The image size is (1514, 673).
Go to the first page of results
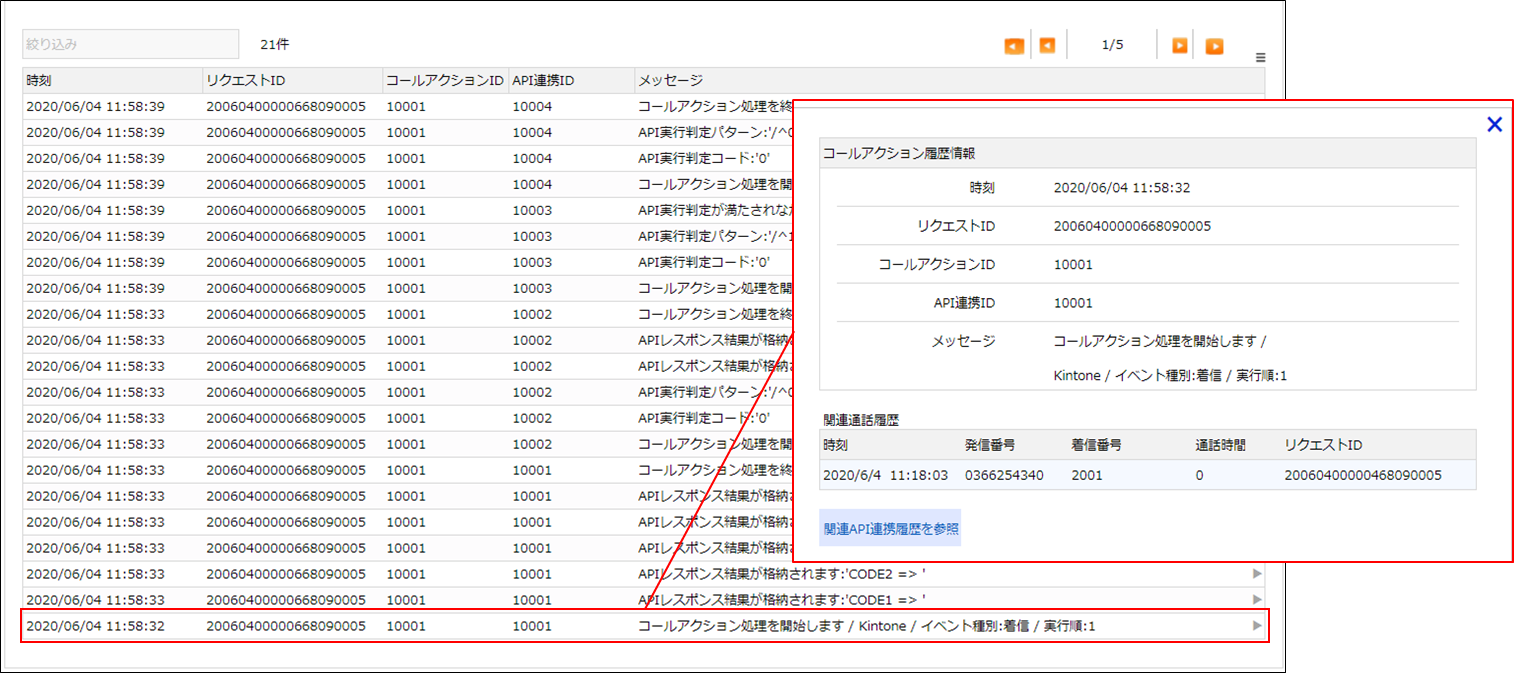[1014, 46]
